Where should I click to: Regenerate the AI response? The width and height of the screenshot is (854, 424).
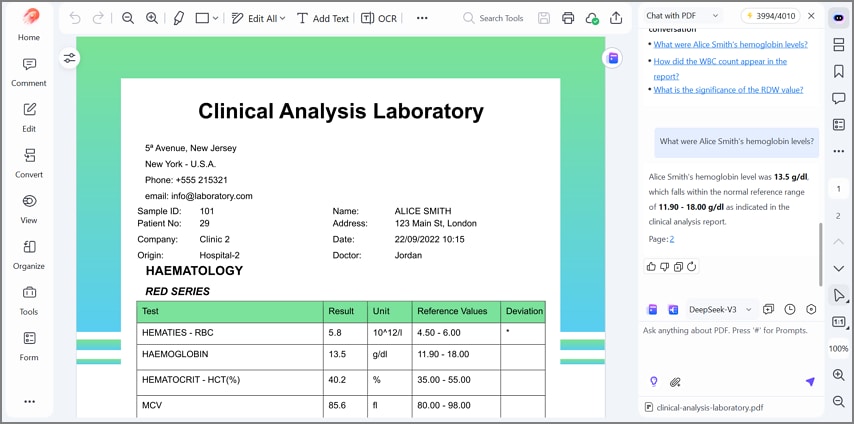[692, 266]
